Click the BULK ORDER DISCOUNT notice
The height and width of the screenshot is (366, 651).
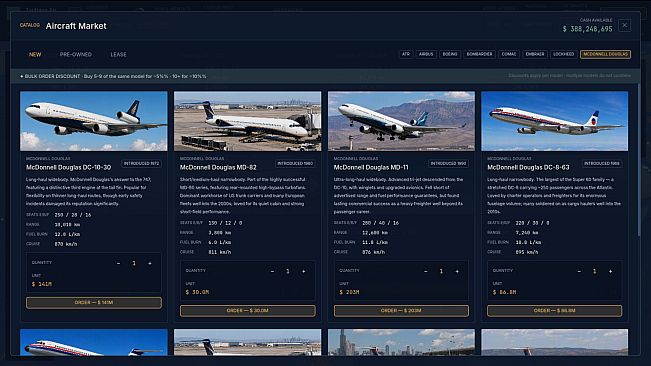point(113,76)
